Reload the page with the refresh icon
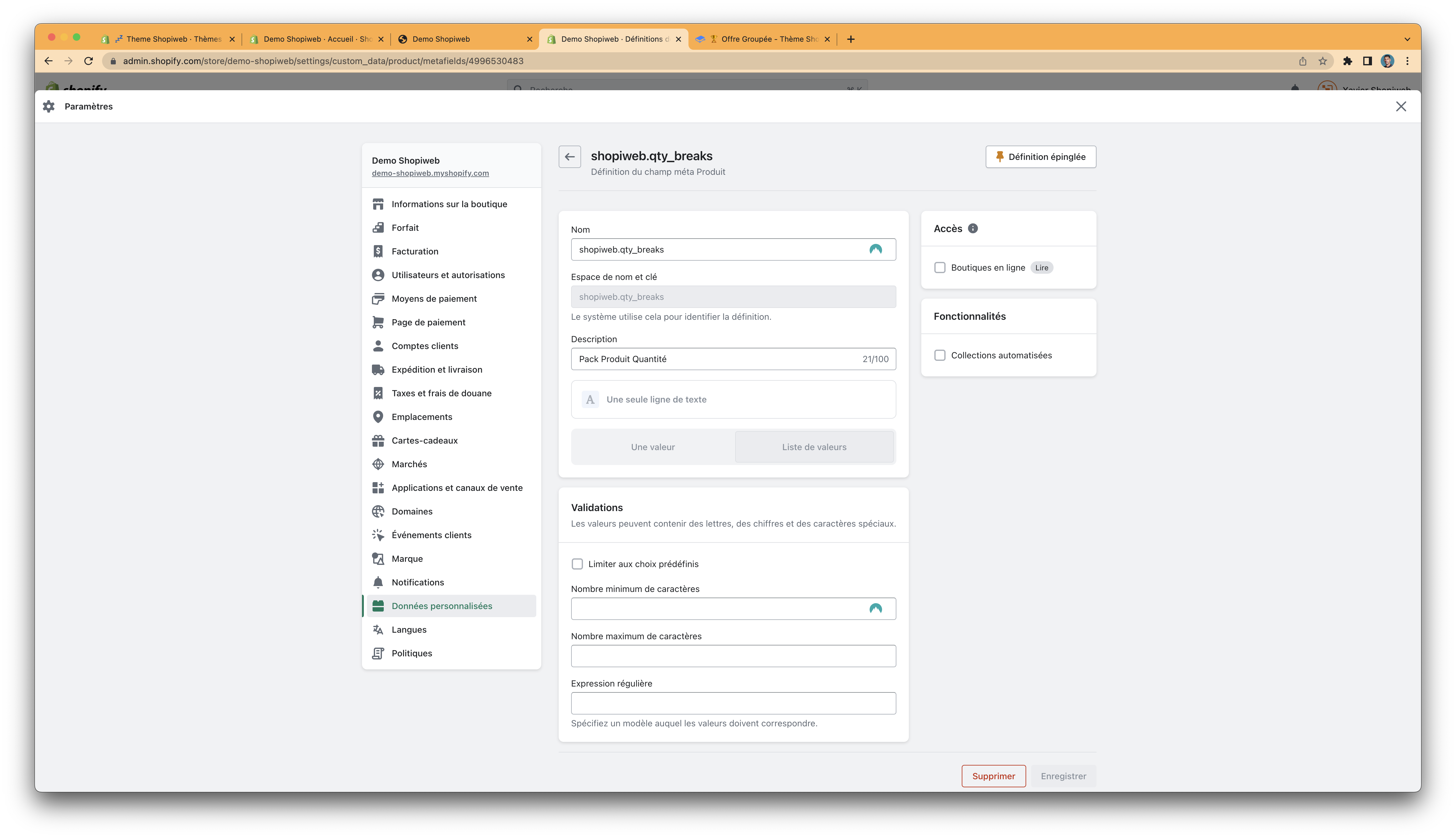The width and height of the screenshot is (1456, 838). pos(89,61)
